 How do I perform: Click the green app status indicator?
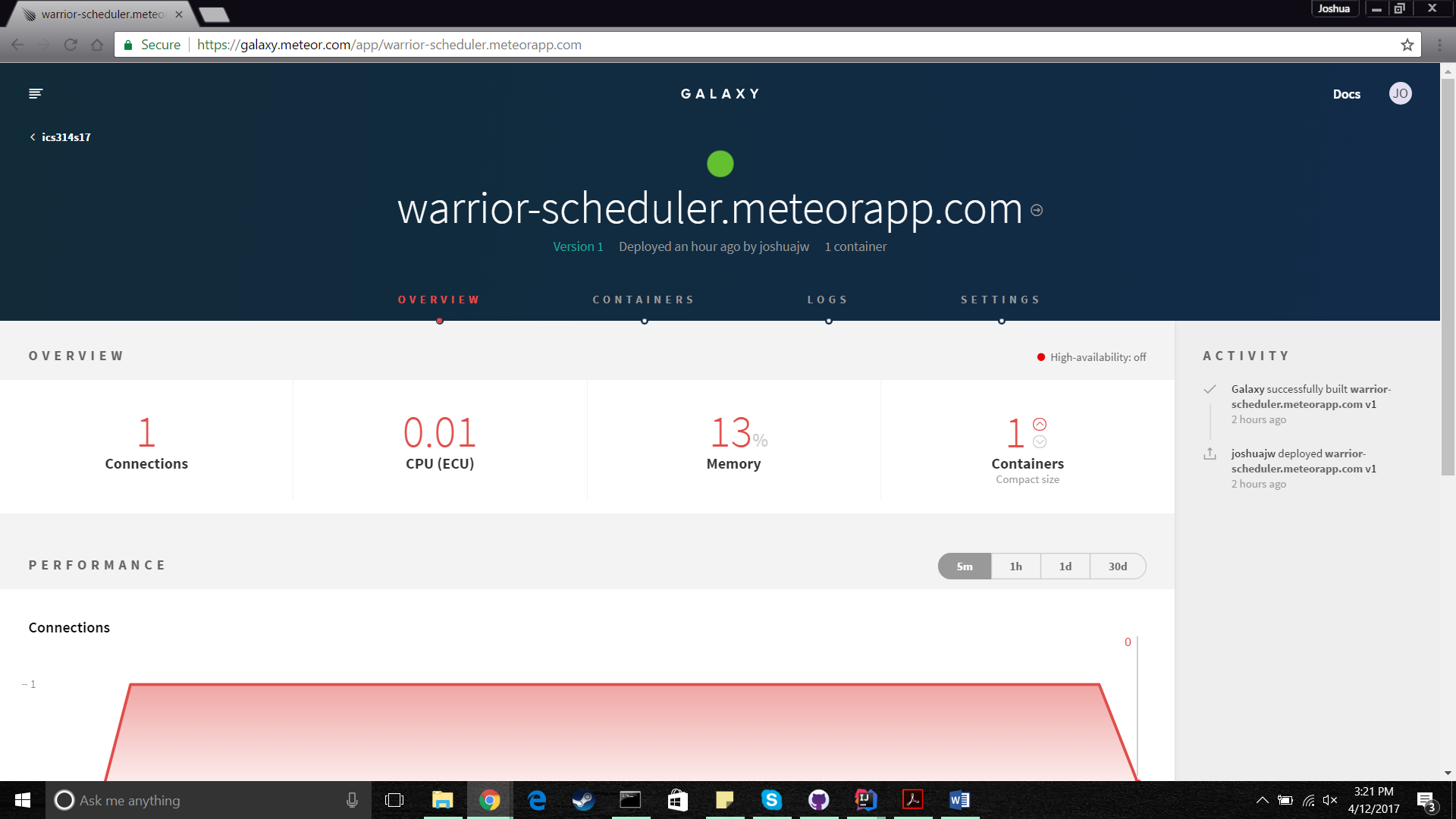(720, 164)
